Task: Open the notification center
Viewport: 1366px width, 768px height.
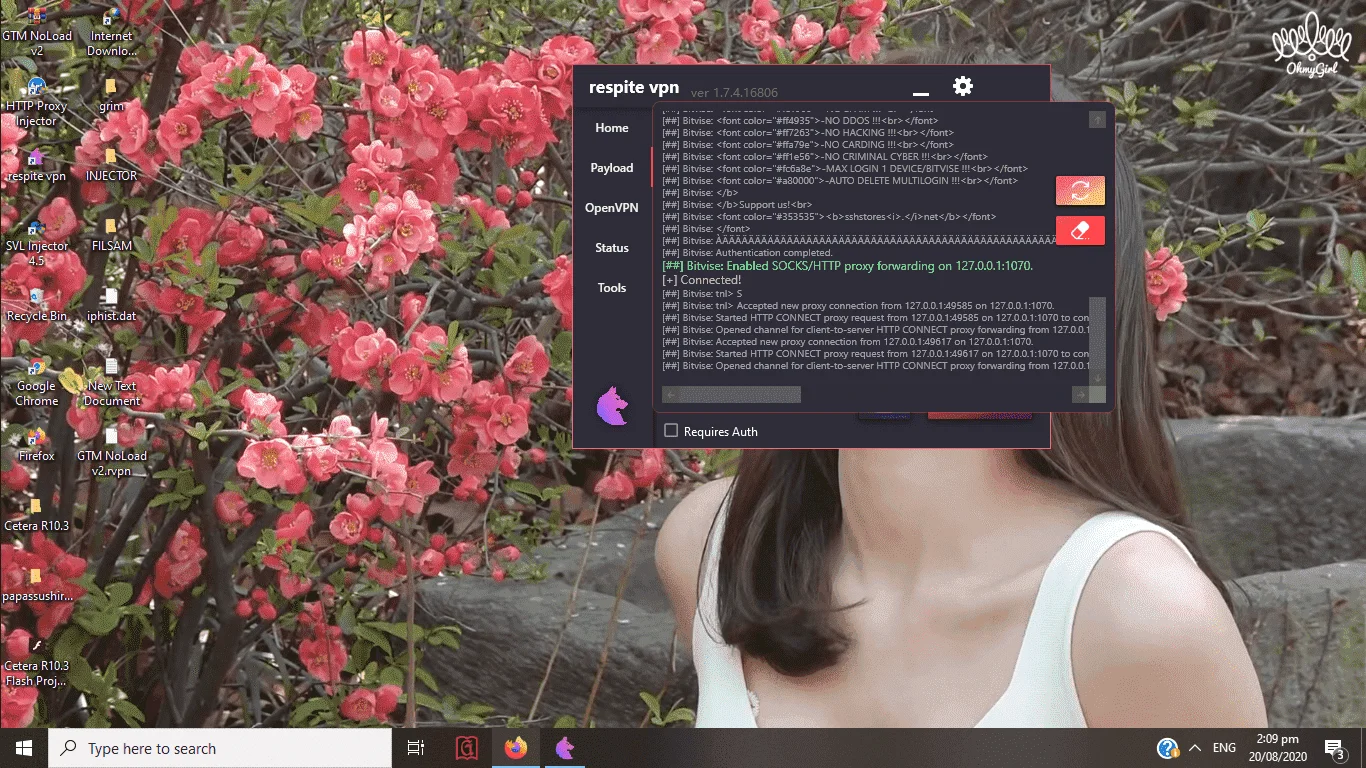Action: (x=1334, y=748)
